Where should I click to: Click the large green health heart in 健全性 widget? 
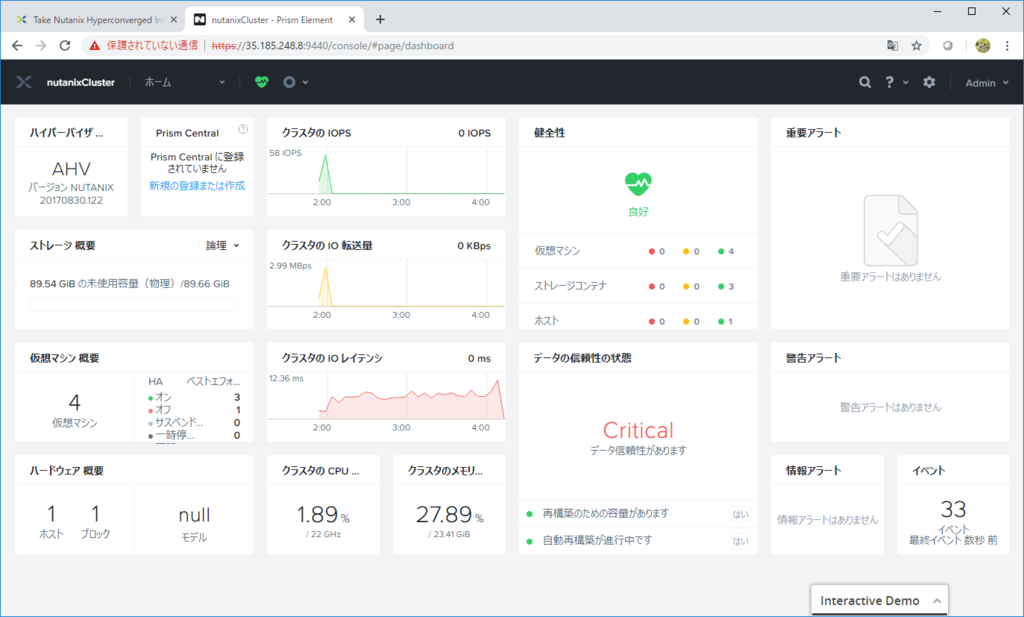(638, 184)
